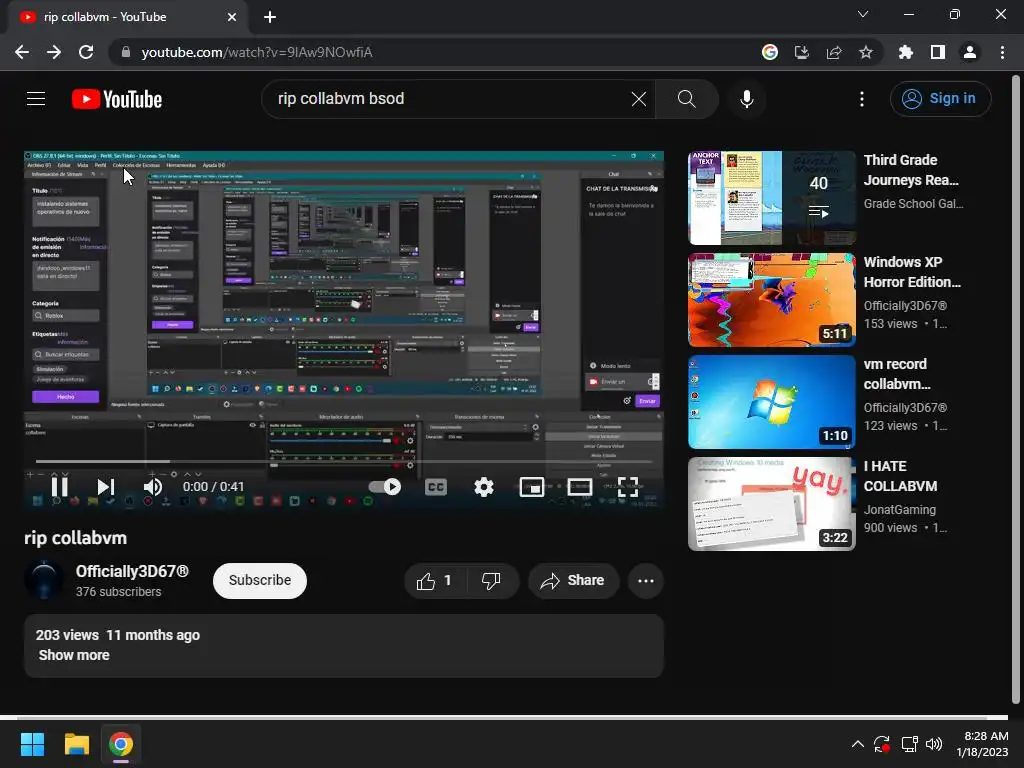Run search with magnifier button
1024x768 pixels.
click(x=686, y=99)
